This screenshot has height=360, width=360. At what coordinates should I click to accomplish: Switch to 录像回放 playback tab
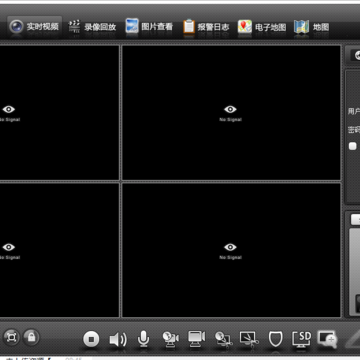point(92,27)
